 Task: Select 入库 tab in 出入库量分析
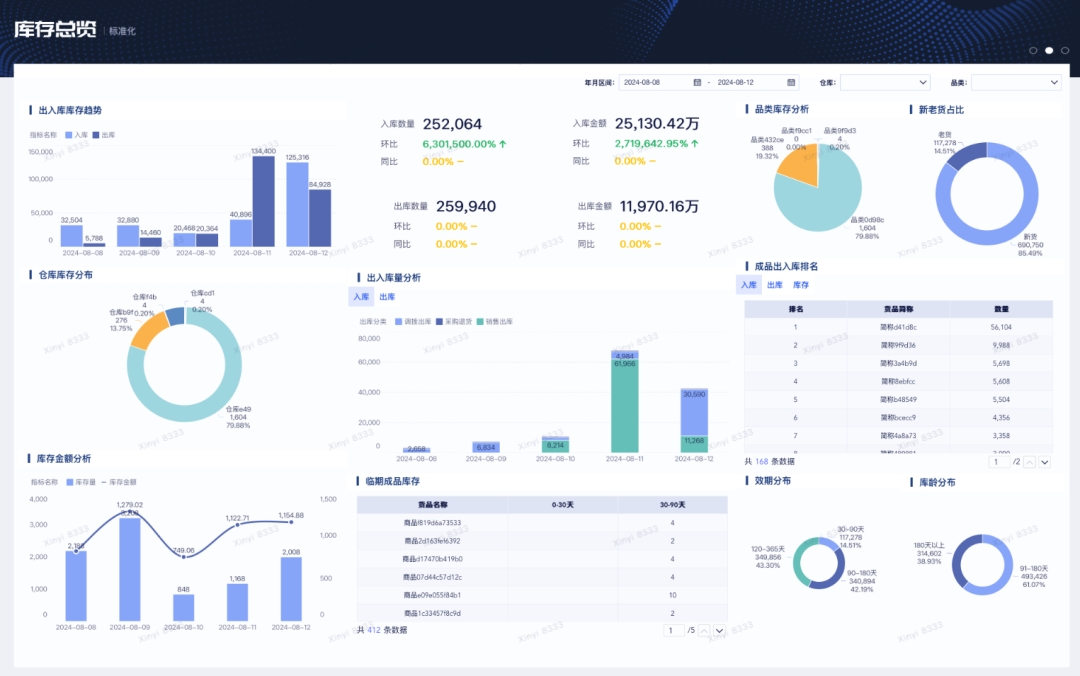click(x=361, y=297)
